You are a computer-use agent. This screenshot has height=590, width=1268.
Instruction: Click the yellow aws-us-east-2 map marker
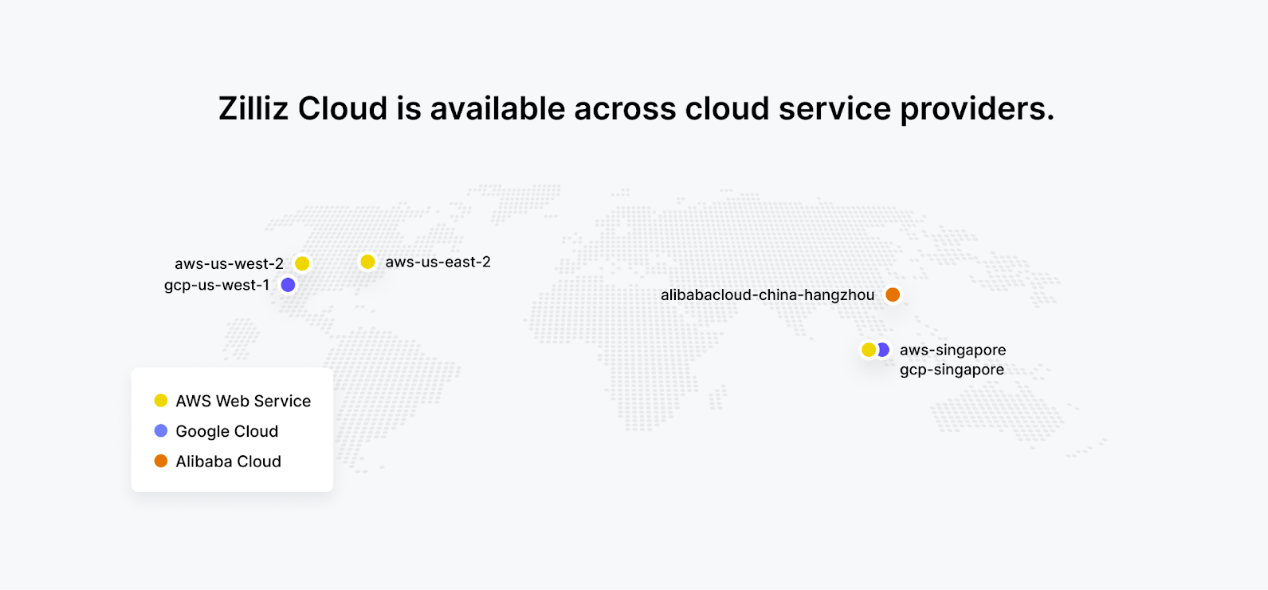point(367,262)
